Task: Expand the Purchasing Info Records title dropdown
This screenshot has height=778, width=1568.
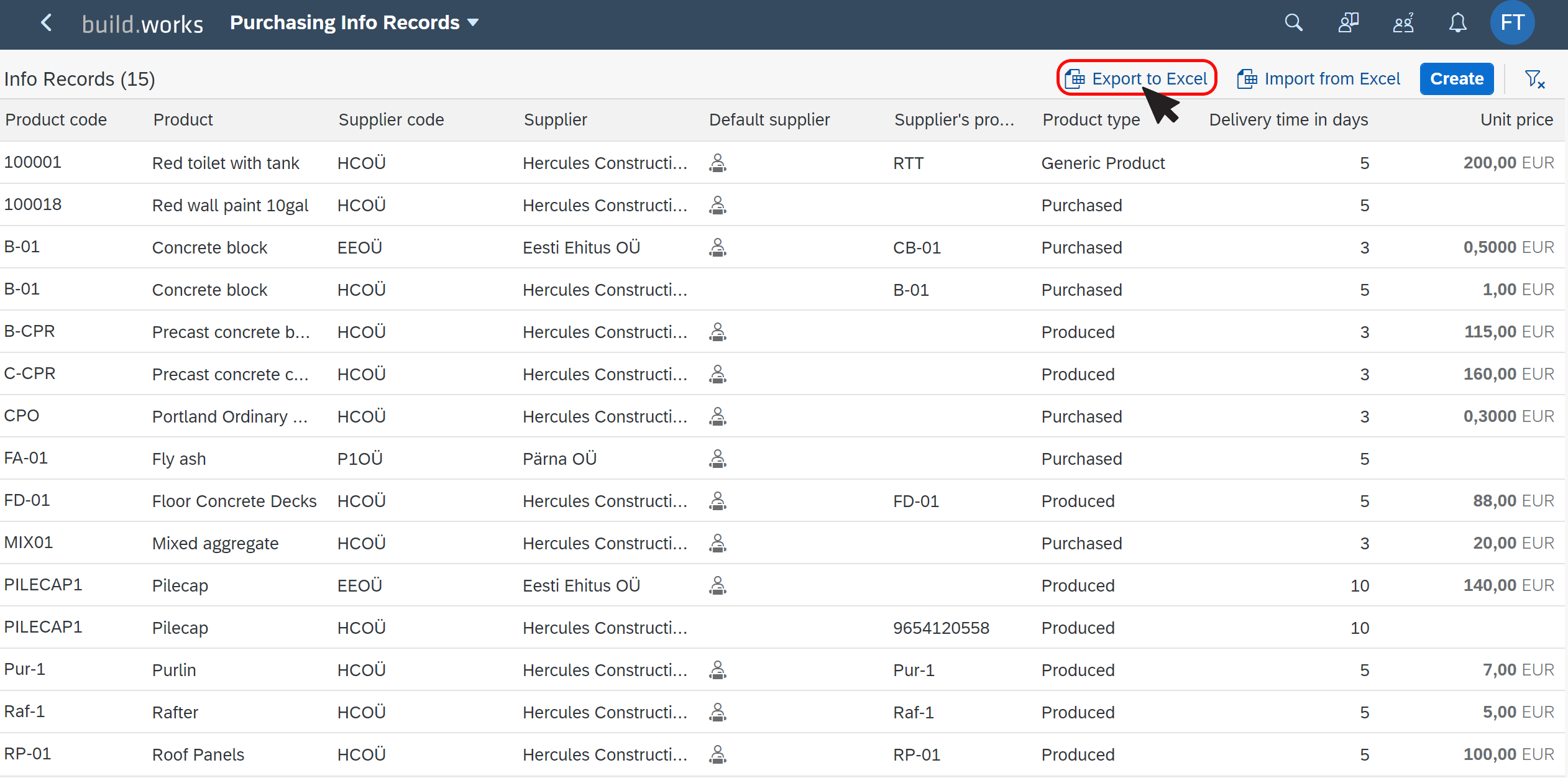Action: click(x=354, y=23)
